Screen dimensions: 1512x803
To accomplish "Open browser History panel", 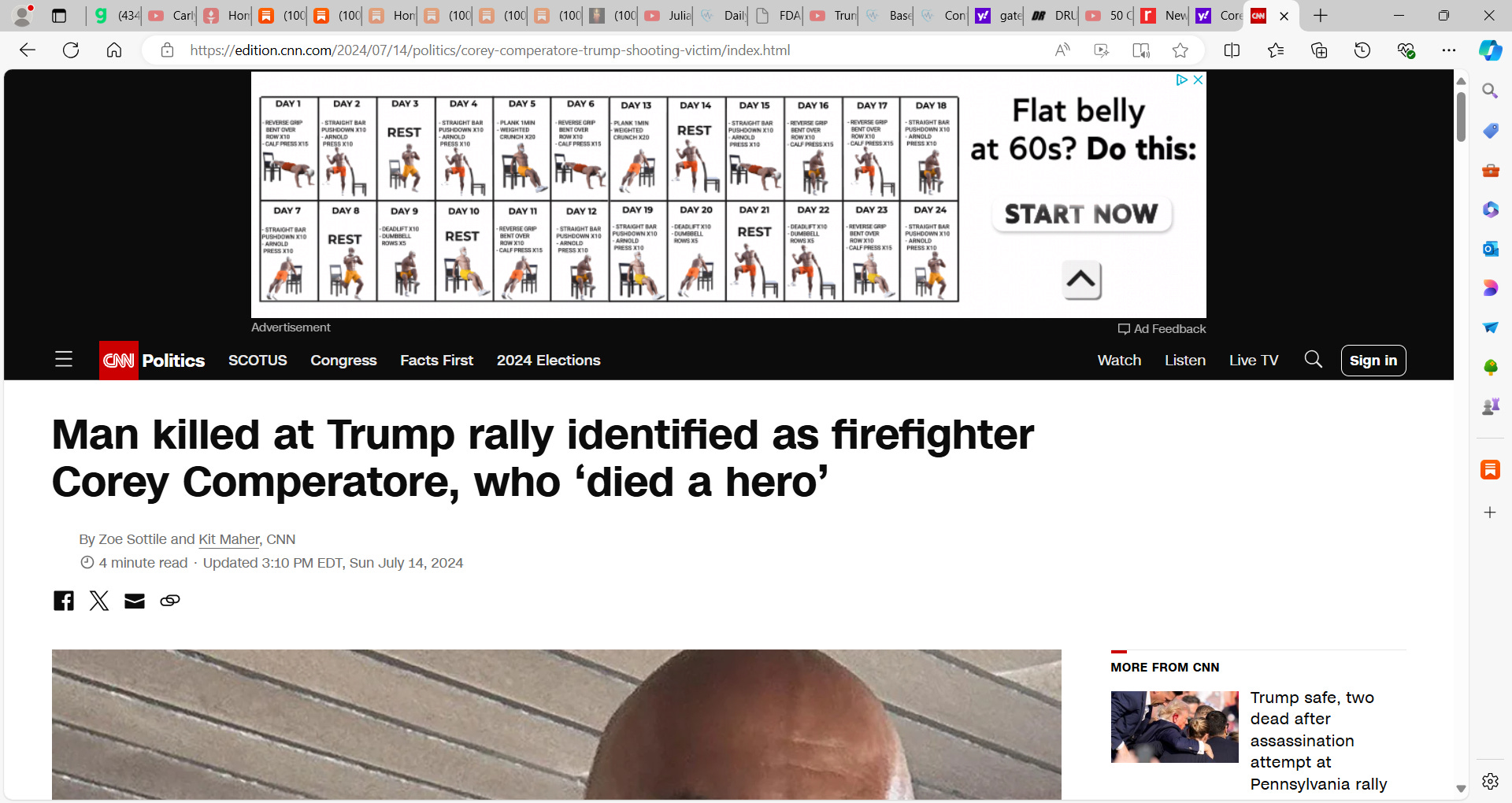I will pos(1362,50).
